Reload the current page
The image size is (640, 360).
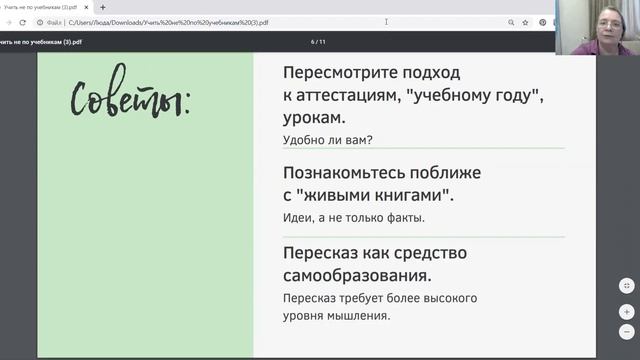click(x=22, y=23)
